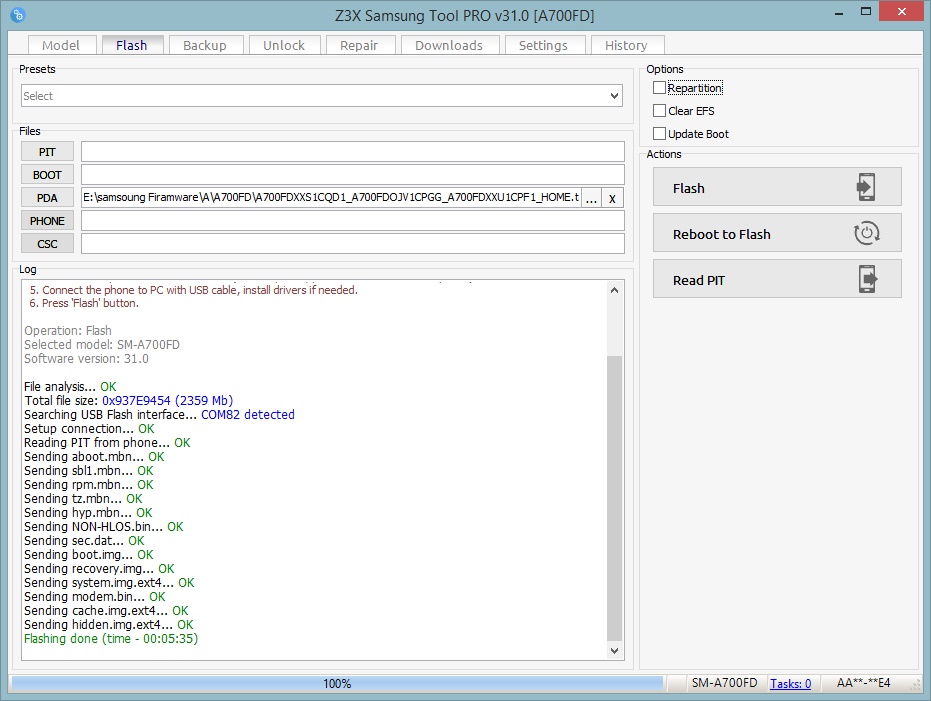Click the 100% progress bar

[337, 684]
